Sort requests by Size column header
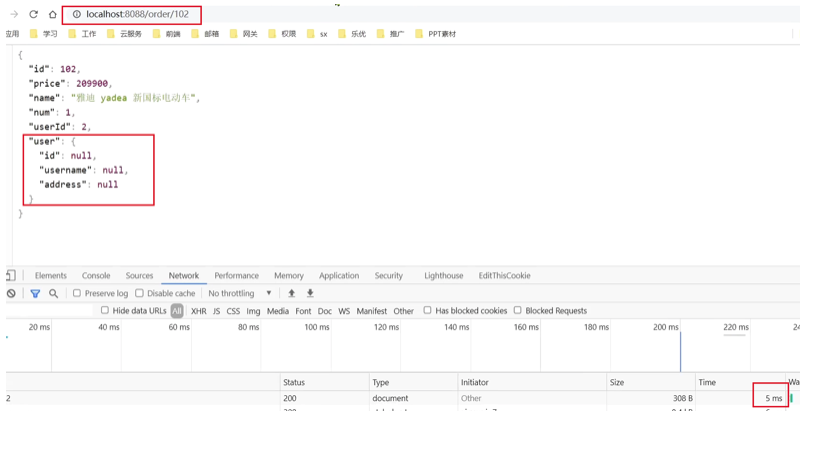834x450 pixels. click(x=650, y=382)
